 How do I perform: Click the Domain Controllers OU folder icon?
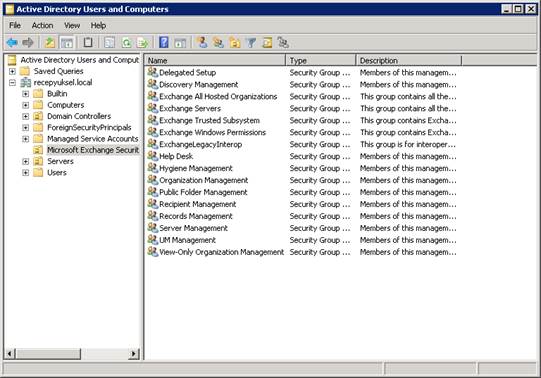coord(38,116)
